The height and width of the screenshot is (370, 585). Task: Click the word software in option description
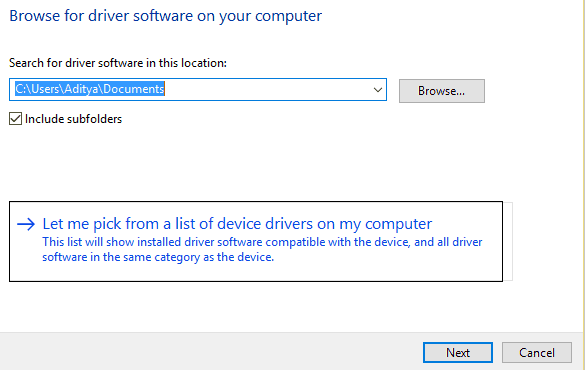coord(65,257)
